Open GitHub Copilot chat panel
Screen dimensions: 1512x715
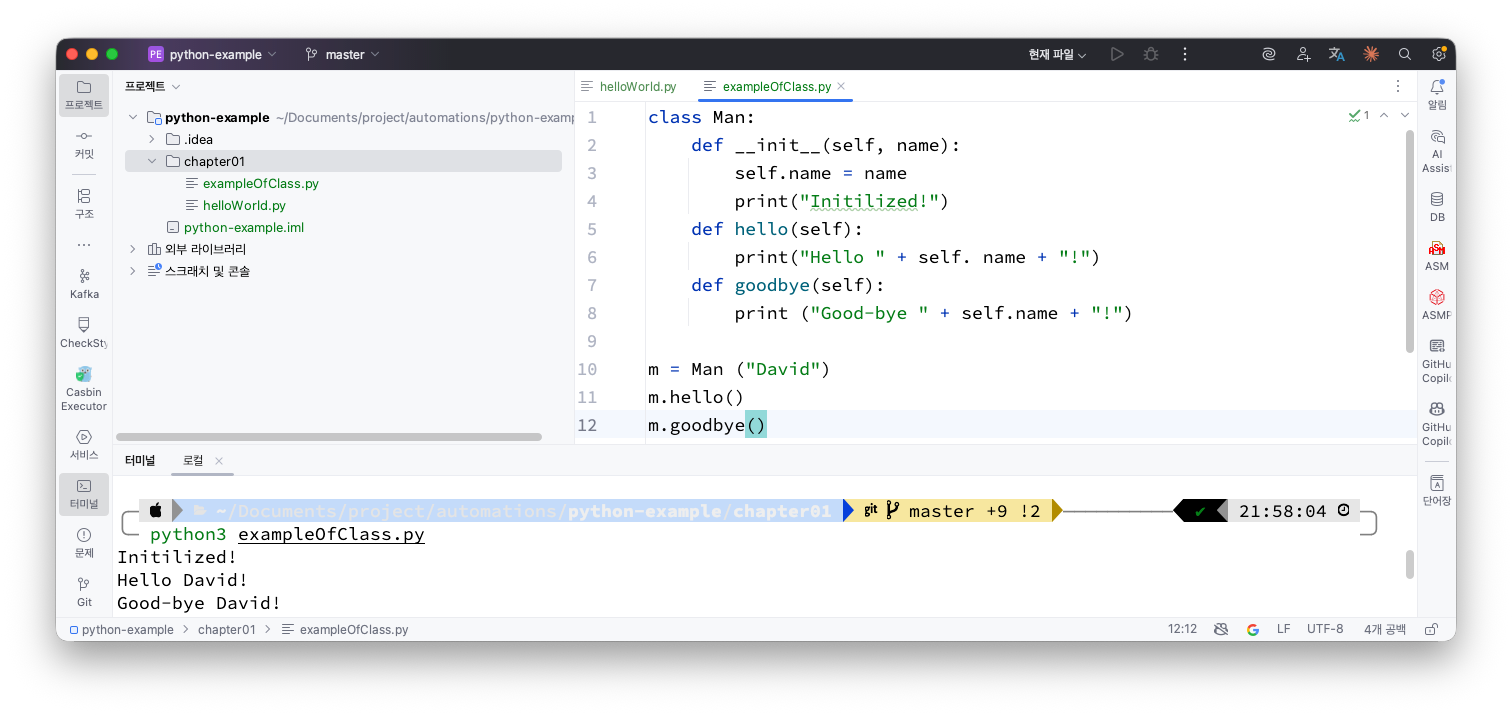pos(1436,418)
